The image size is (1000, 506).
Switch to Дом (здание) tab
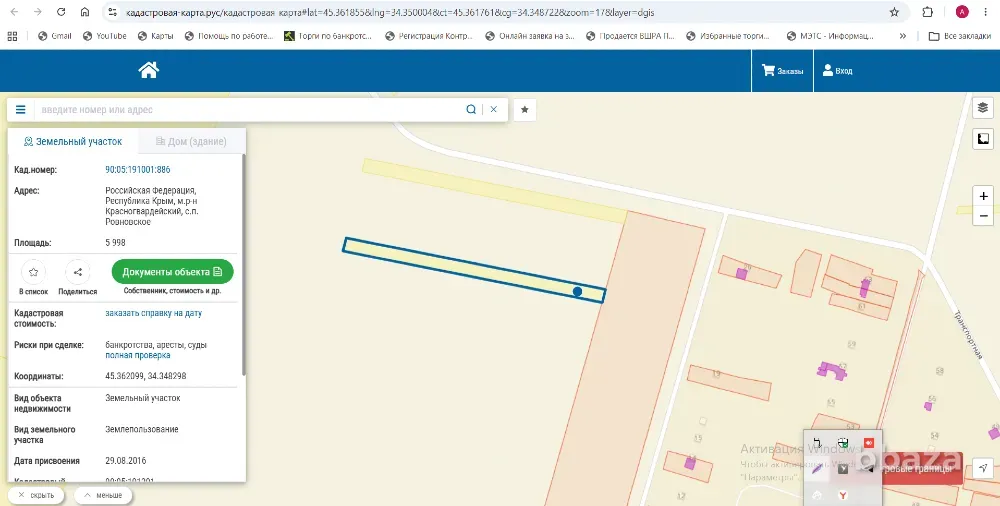point(191,142)
